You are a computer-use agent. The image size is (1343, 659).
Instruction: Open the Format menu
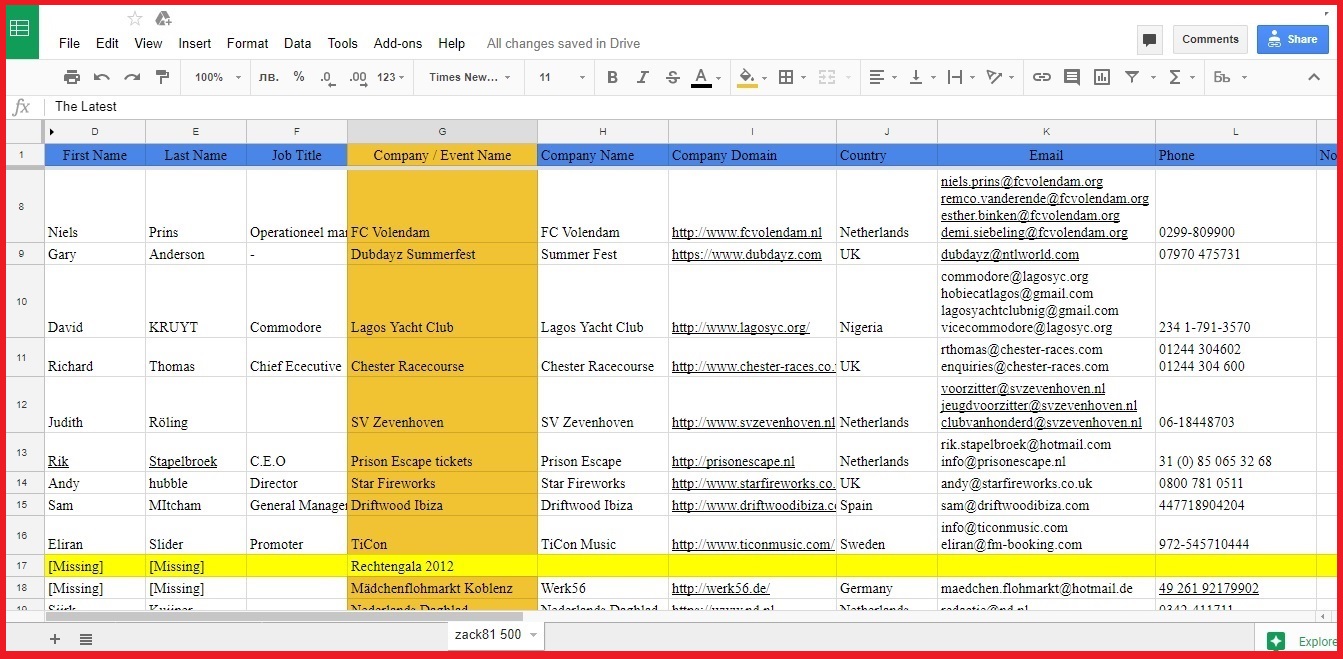pos(247,43)
